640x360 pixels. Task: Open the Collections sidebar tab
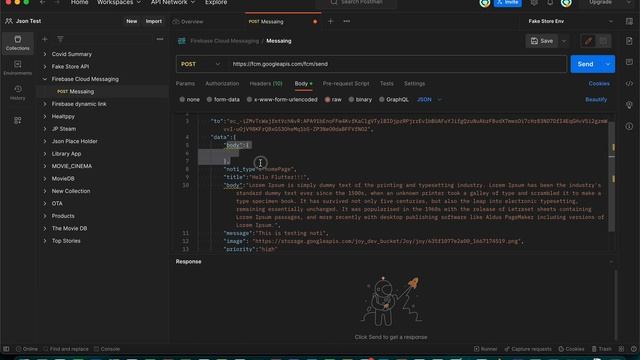pos(18,42)
